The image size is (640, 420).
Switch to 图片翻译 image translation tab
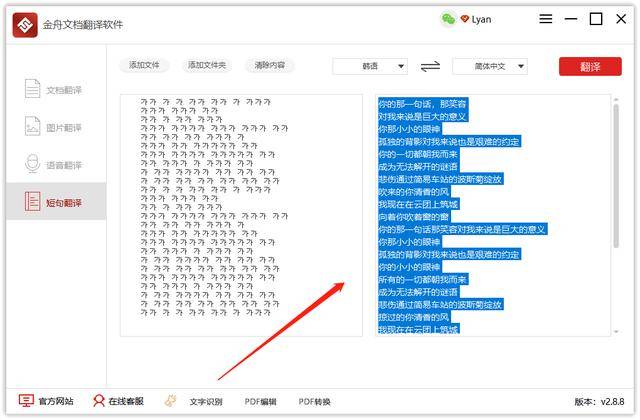54,128
